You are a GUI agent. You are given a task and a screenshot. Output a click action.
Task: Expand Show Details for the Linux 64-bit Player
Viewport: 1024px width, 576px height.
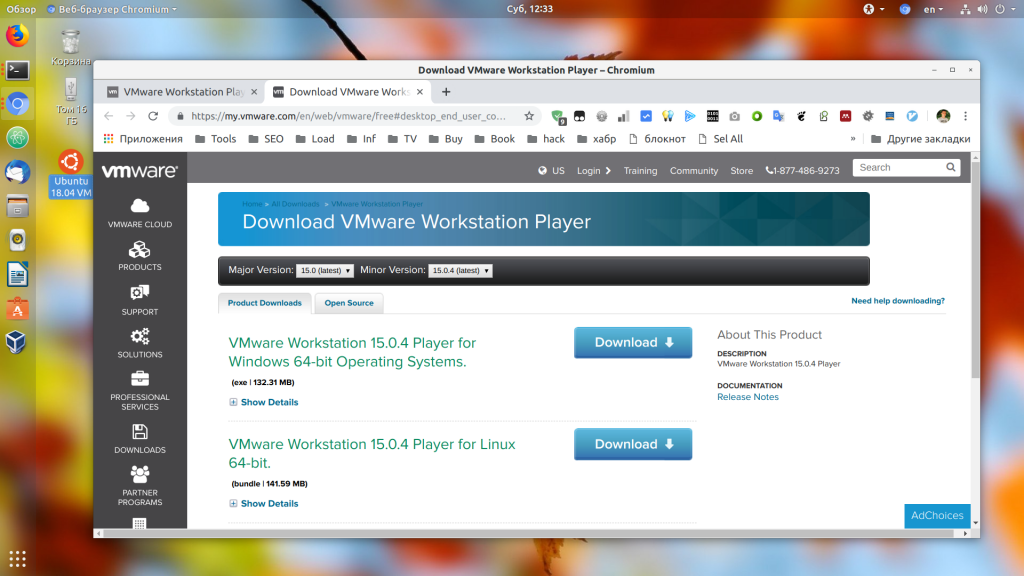point(264,503)
